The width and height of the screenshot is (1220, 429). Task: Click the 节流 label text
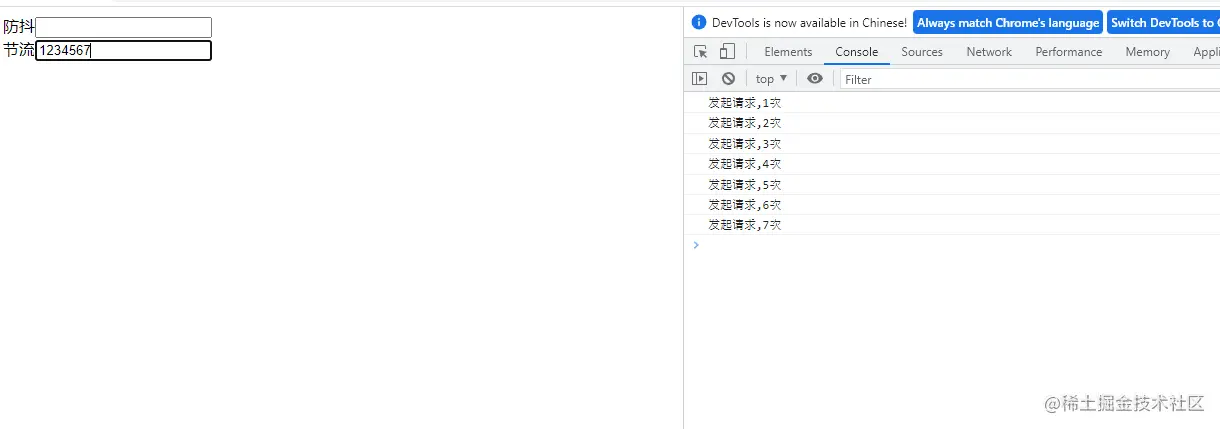tap(19, 50)
